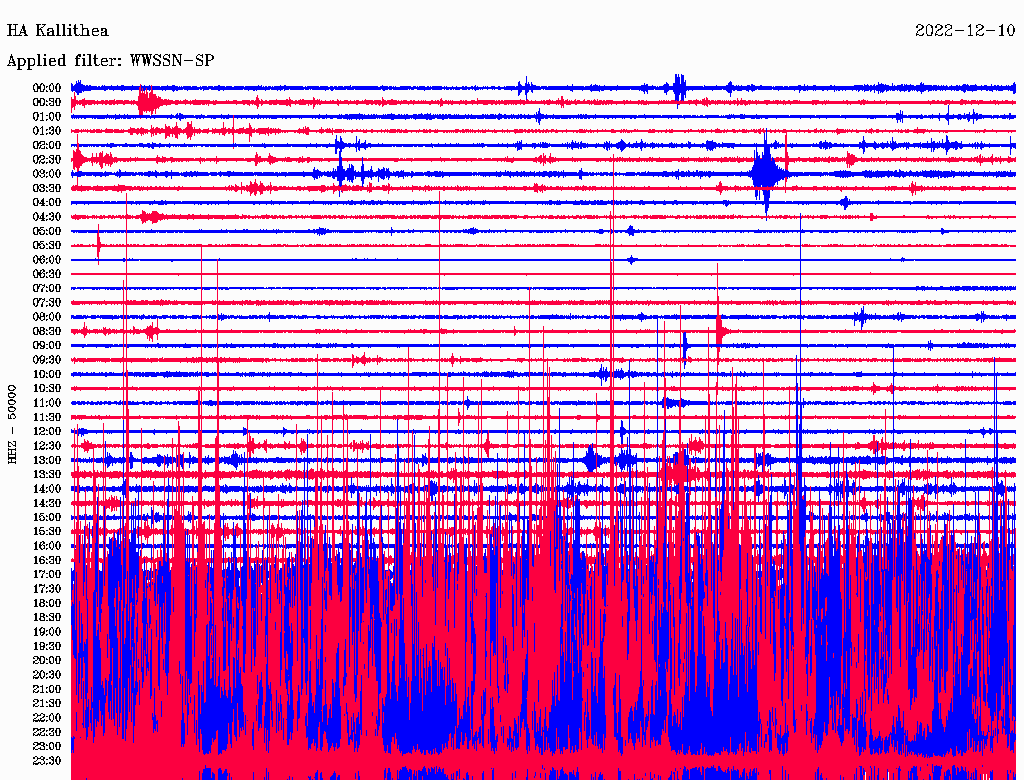
Task: Select the 13:00 time label
Action: point(47,460)
